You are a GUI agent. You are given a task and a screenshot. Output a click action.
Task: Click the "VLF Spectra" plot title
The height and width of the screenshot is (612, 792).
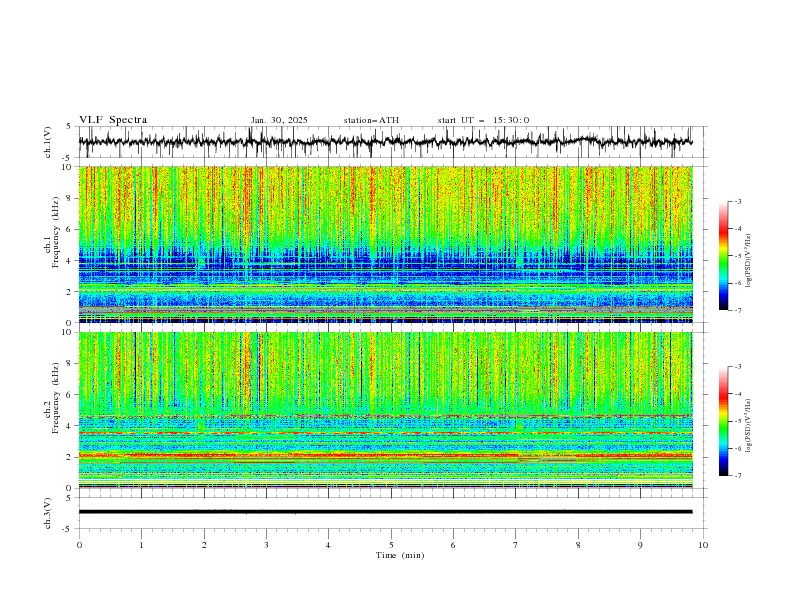coord(113,120)
